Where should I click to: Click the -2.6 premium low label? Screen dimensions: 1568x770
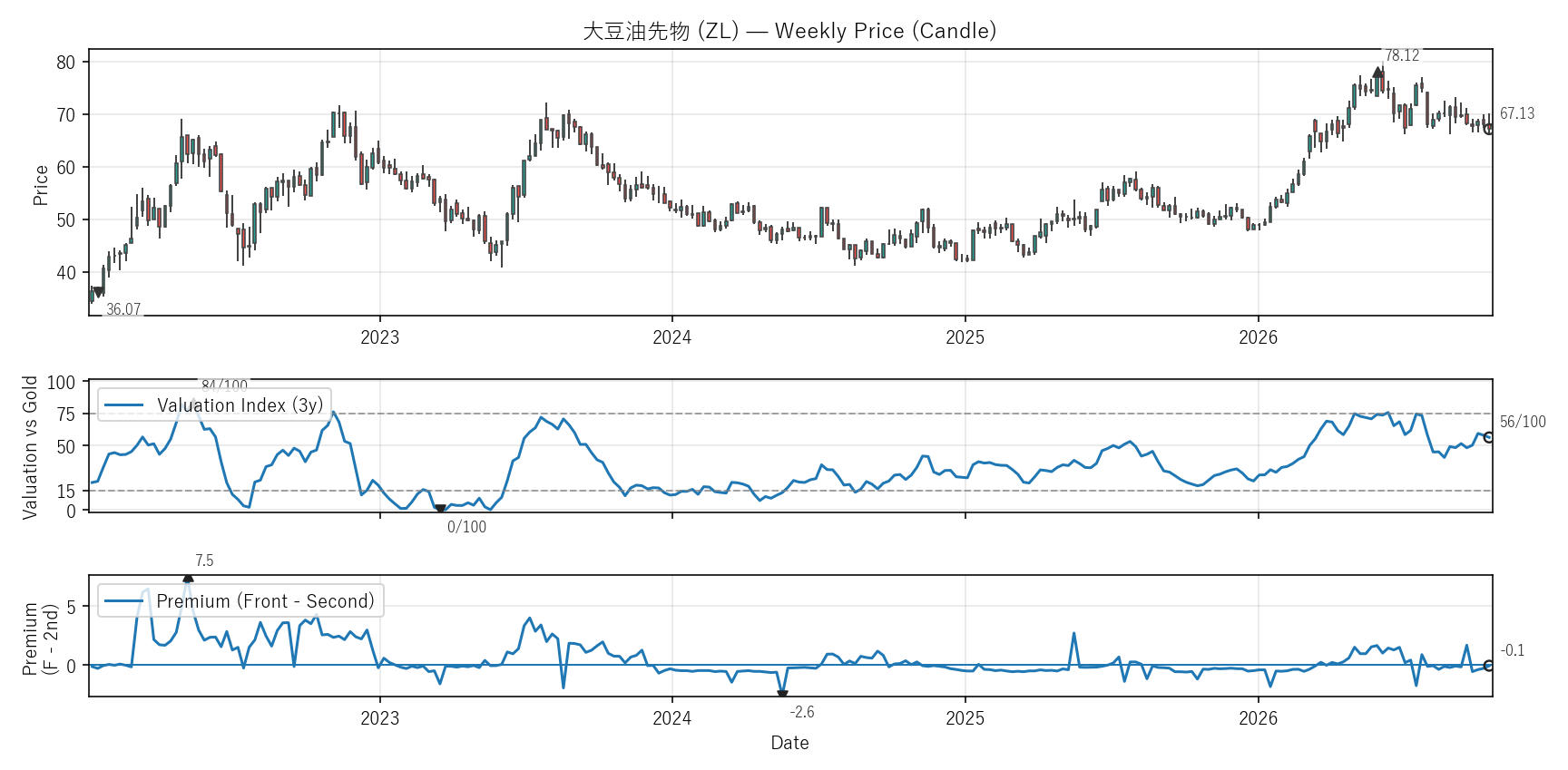tap(802, 712)
